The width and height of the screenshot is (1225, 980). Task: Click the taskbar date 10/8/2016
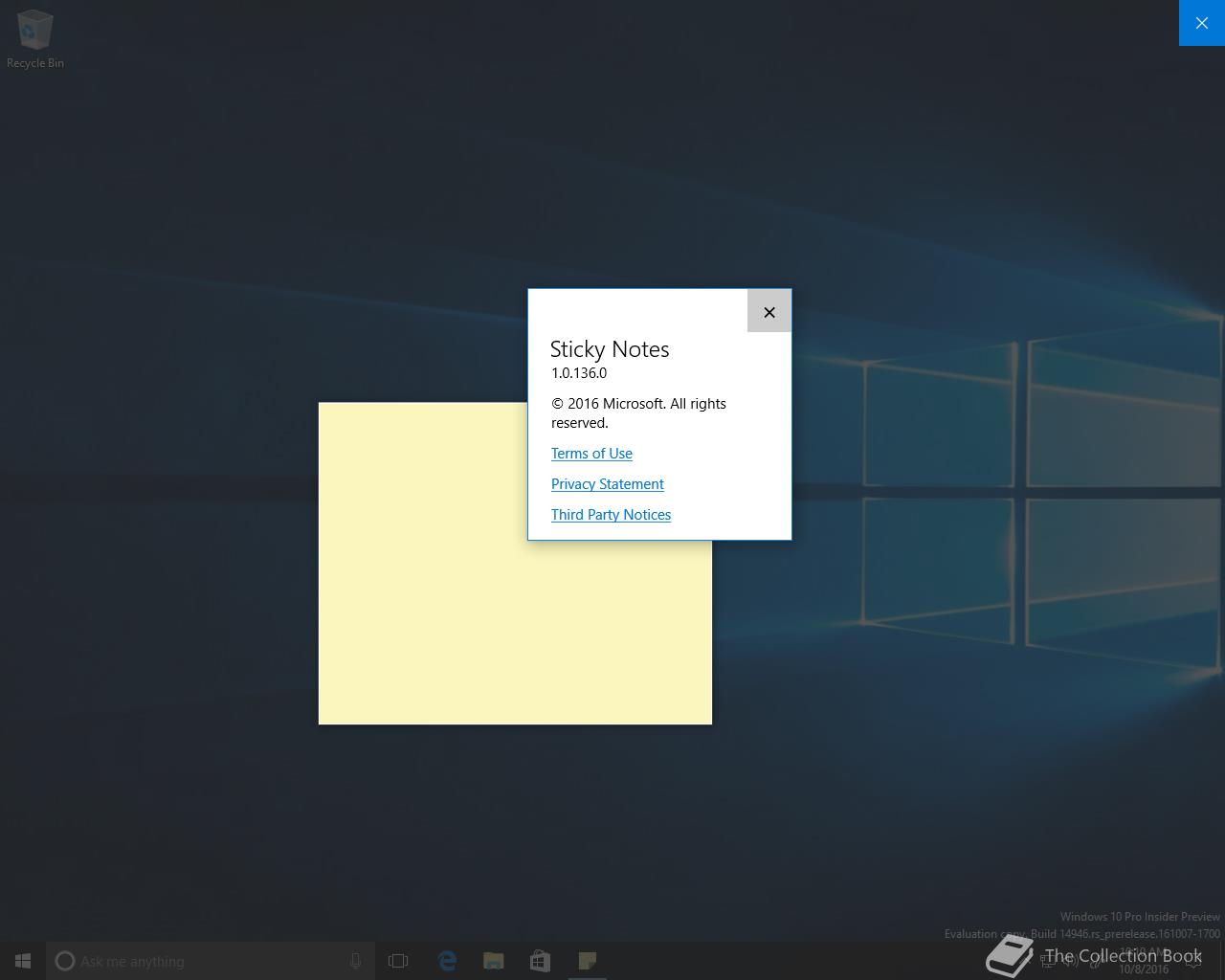pyautogui.click(x=1144, y=969)
